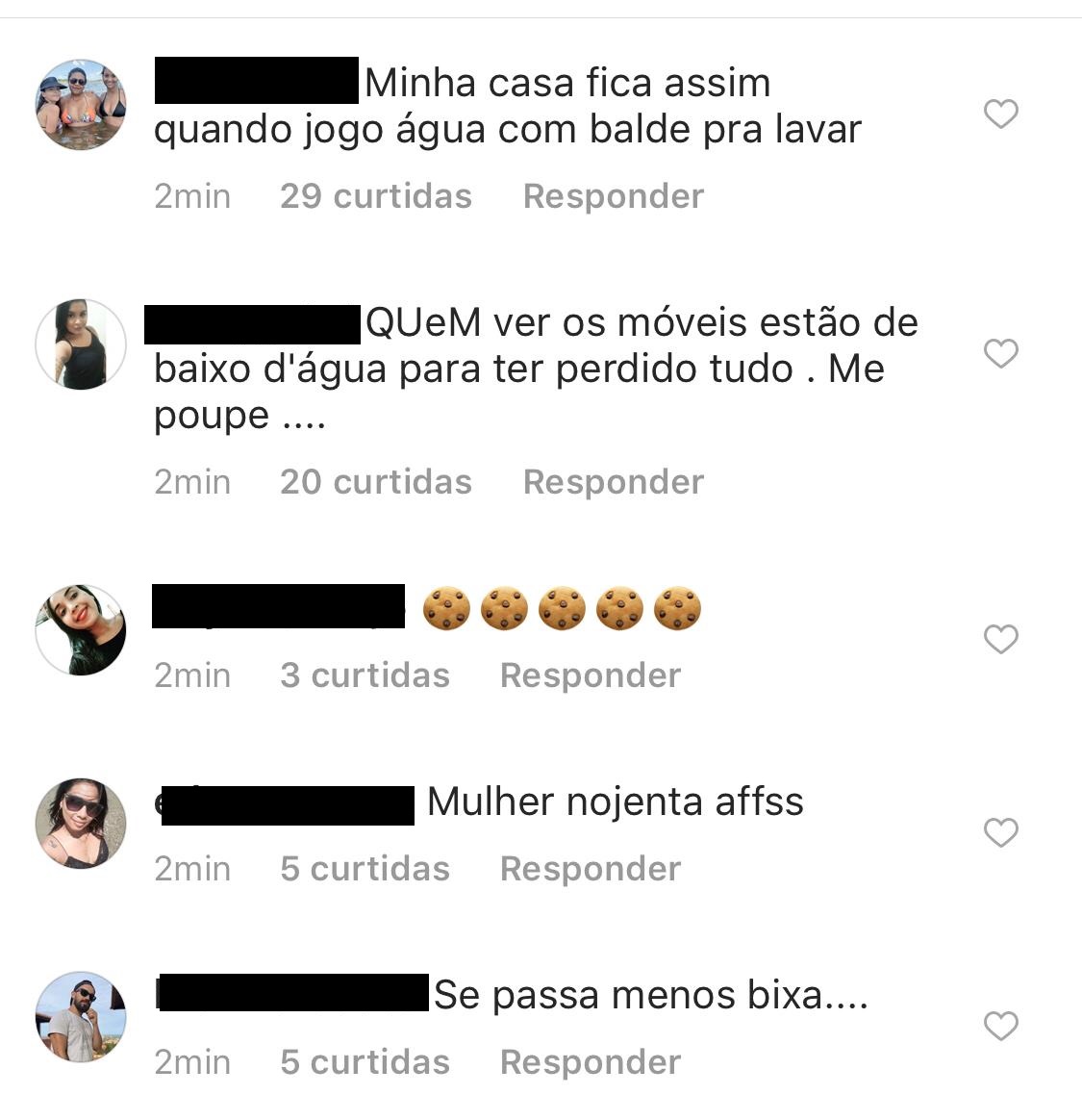Open avatar next to cookie emojis comment
The width and height of the screenshot is (1082, 1120).
pos(81,630)
